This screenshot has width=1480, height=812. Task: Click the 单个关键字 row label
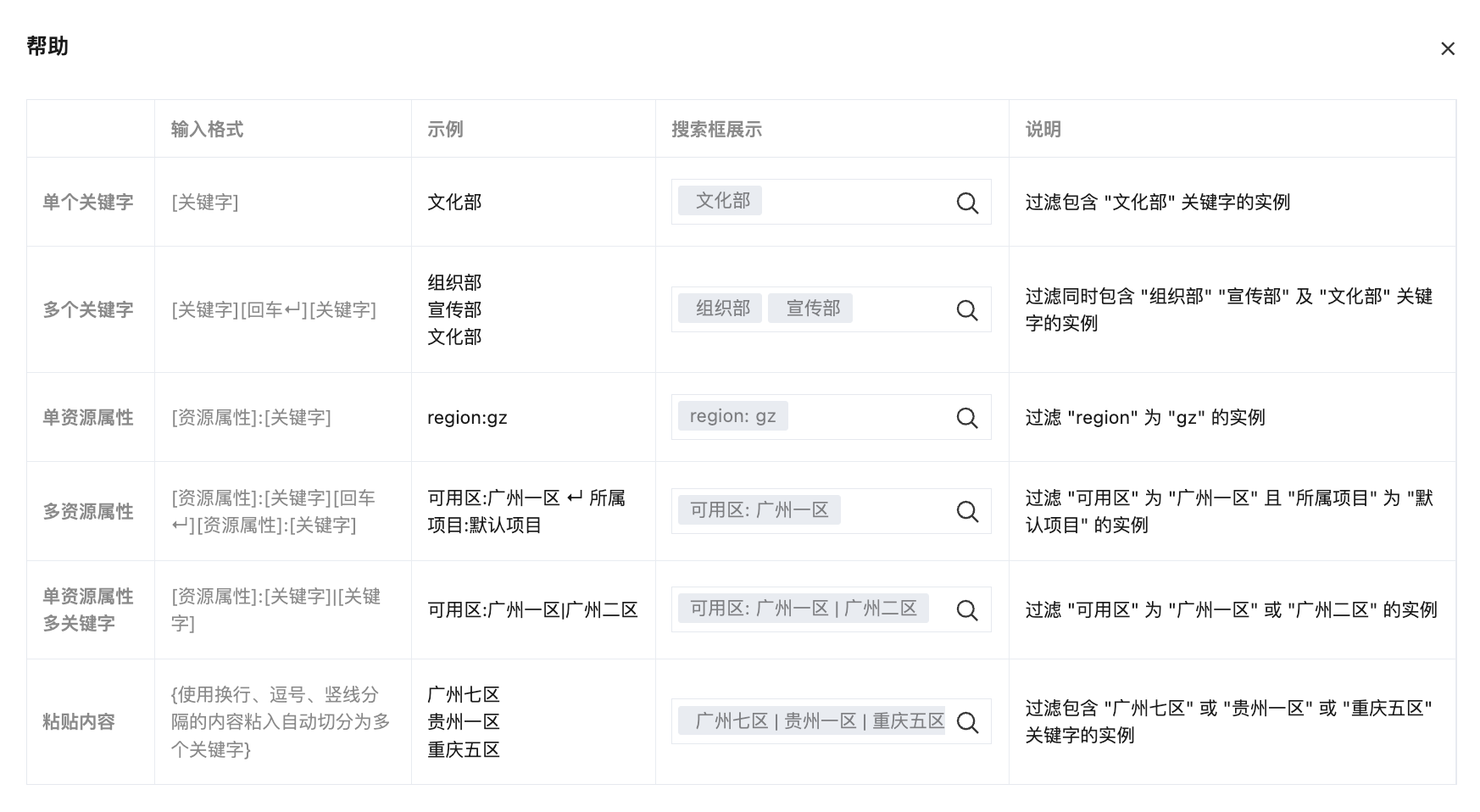pyautogui.click(x=88, y=202)
